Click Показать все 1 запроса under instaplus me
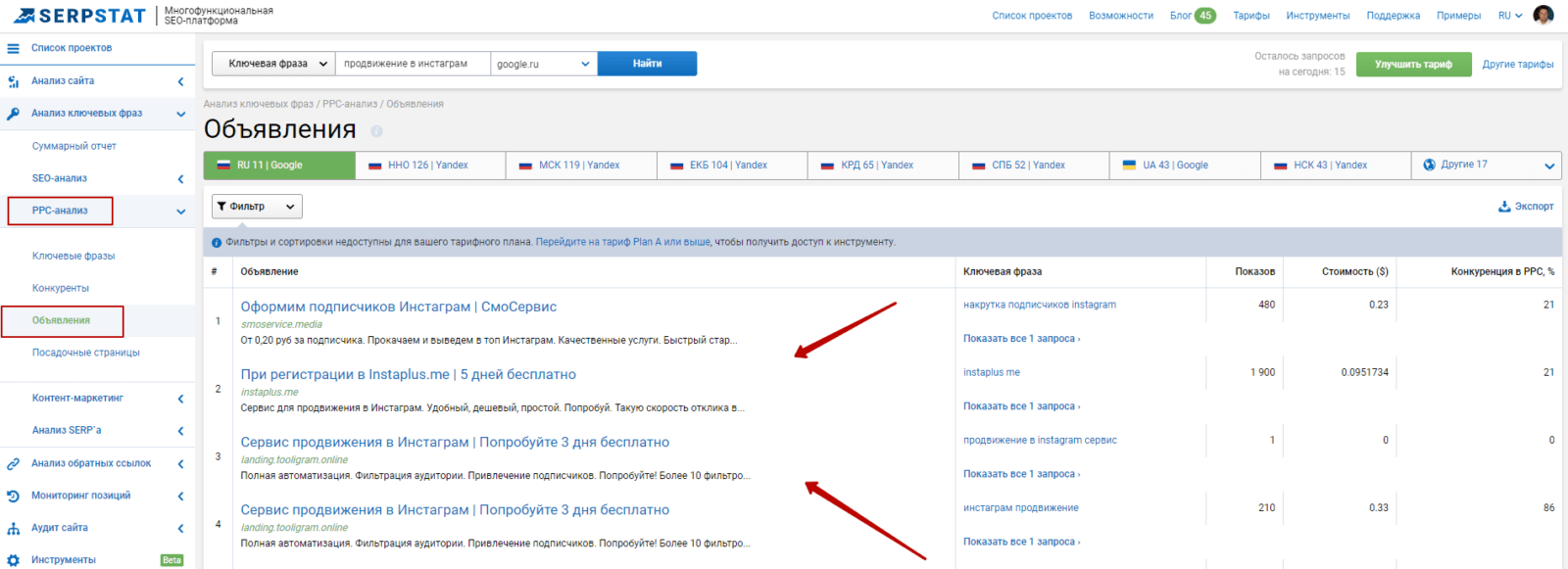 click(1022, 406)
